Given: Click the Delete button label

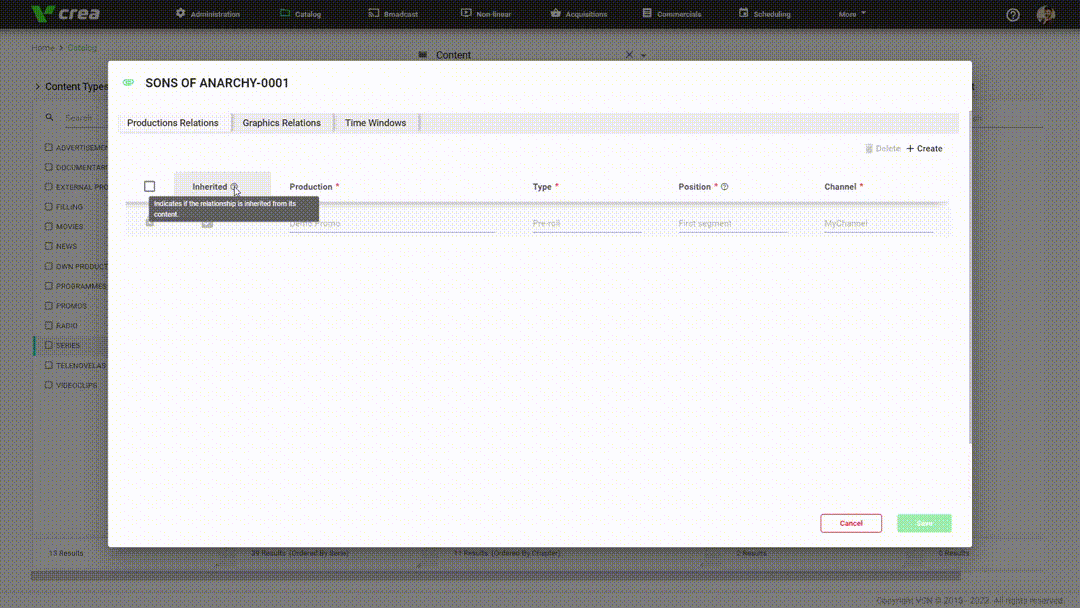Looking at the screenshot, I should point(888,149).
